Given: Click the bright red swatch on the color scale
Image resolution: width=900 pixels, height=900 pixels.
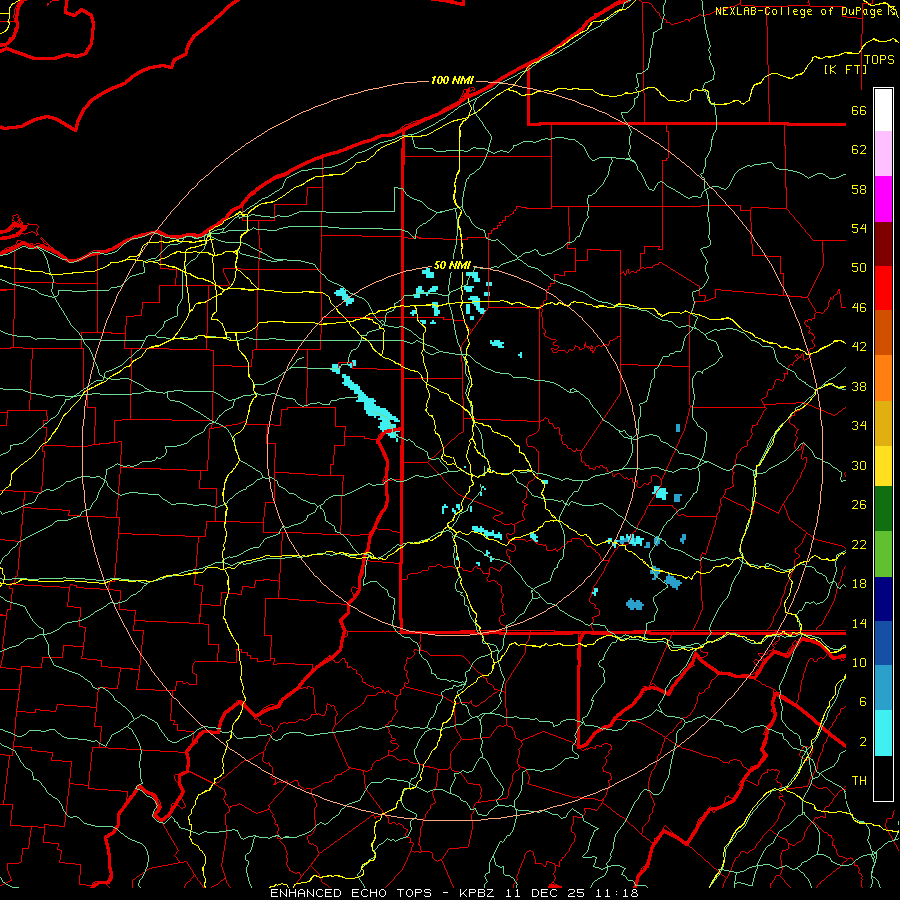Looking at the screenshot, I should point(883,288).
